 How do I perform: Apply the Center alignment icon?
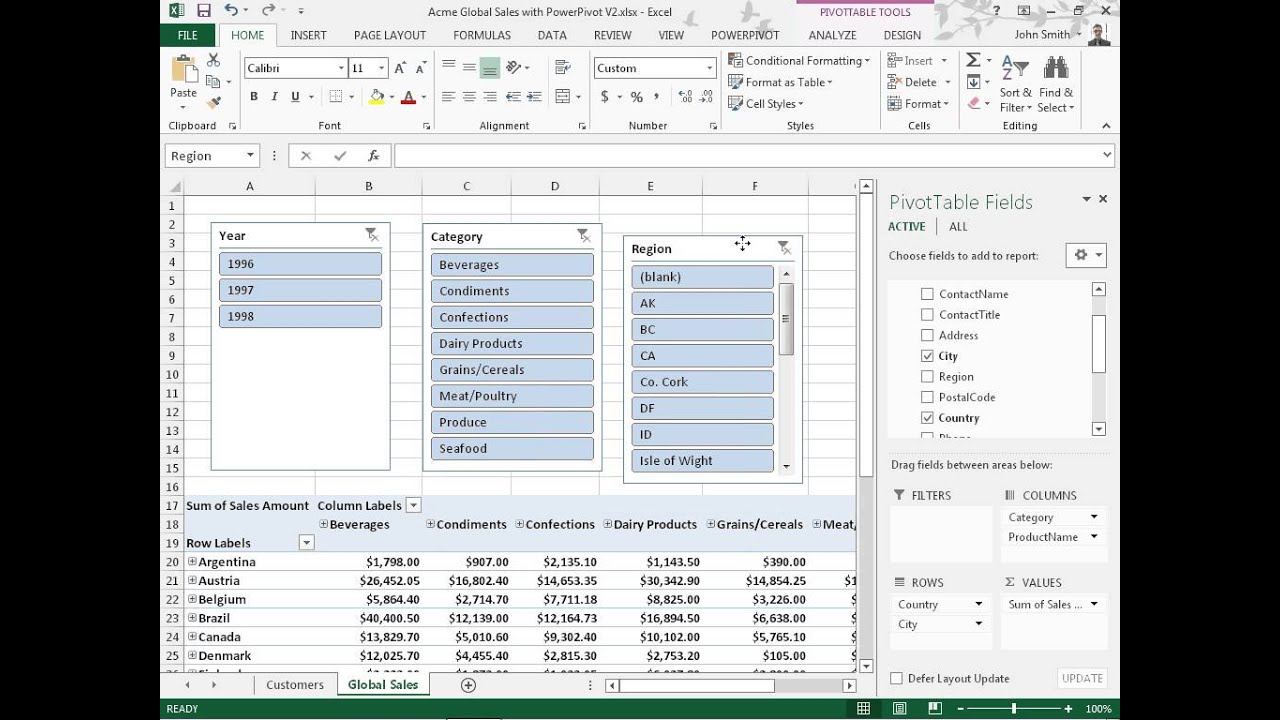coord(468,97)
